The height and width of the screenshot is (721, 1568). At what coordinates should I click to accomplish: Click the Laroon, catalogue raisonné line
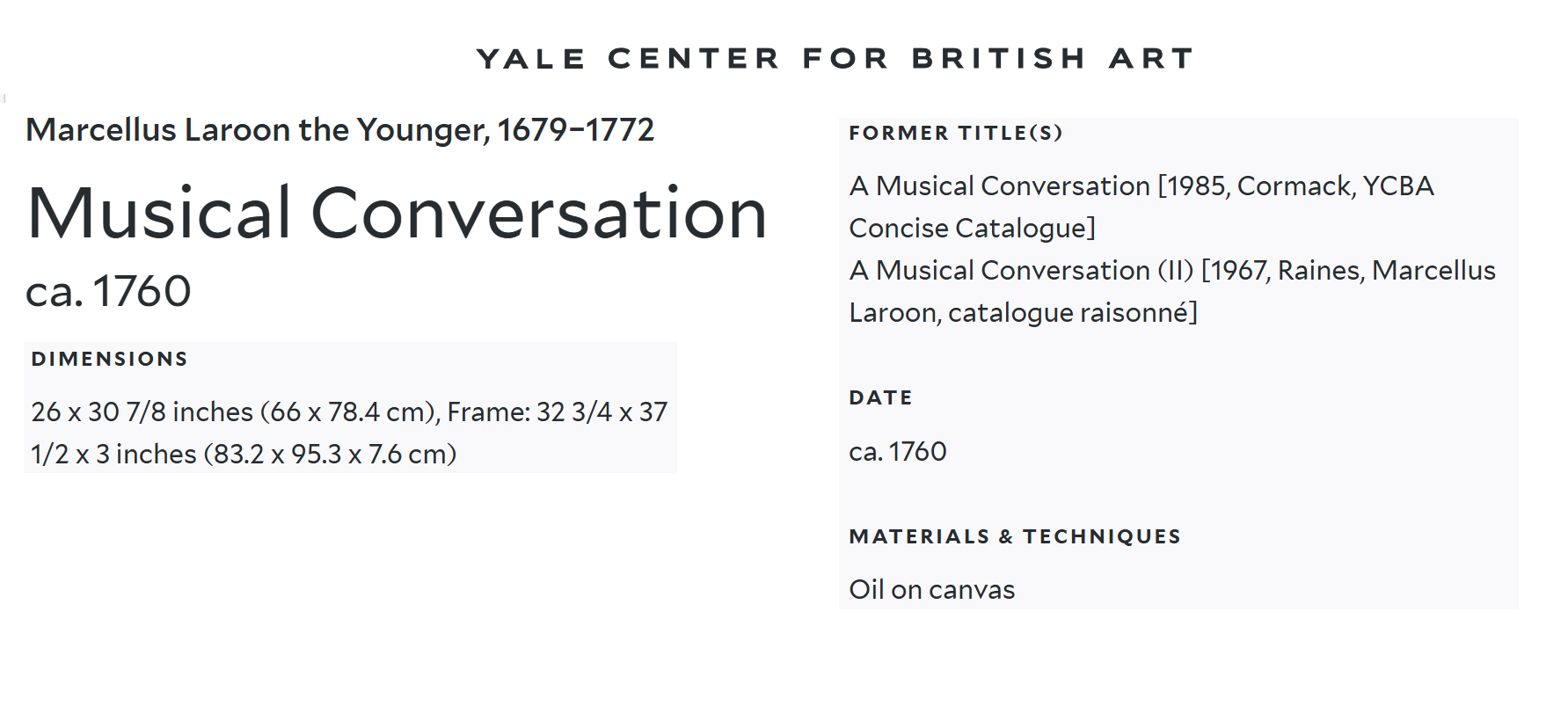[x=1023, y=313]
